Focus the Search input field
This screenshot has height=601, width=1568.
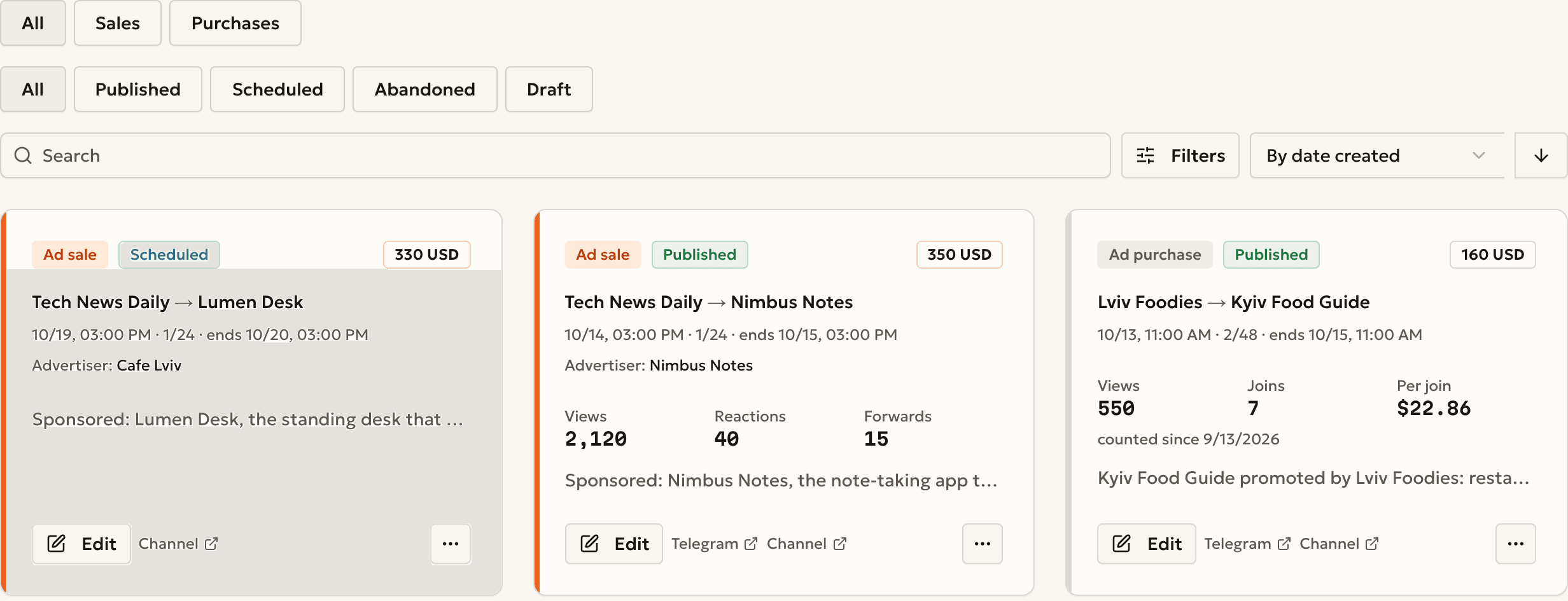click(556, 155)
